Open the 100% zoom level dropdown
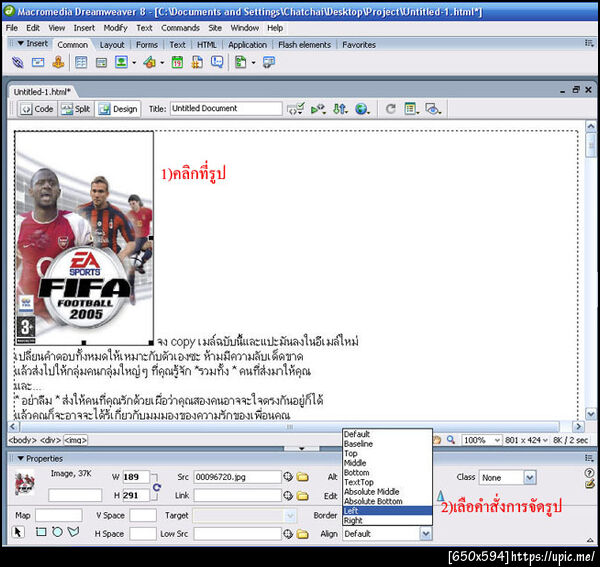600x567 pixels. [x=481, y=440]
